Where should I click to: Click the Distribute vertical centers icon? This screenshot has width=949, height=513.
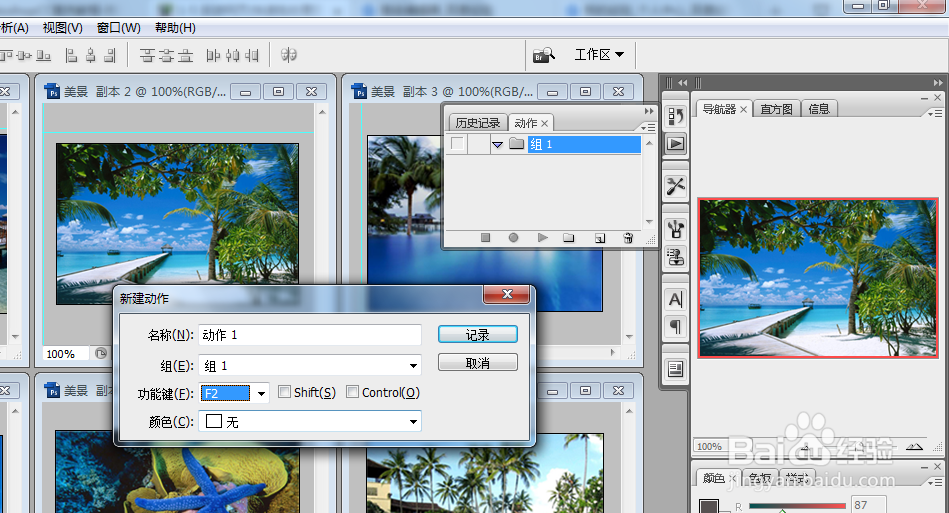coord(166,56)
